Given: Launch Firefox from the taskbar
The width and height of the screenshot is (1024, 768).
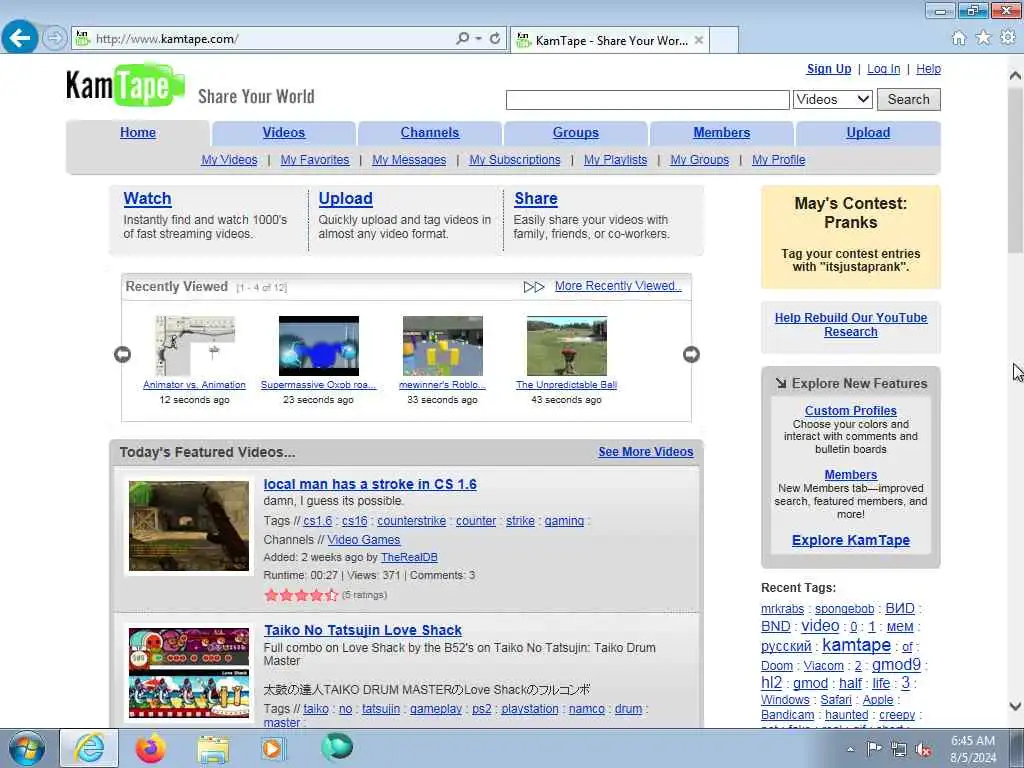Looking at the screenshot, I should tap(151, 748).
